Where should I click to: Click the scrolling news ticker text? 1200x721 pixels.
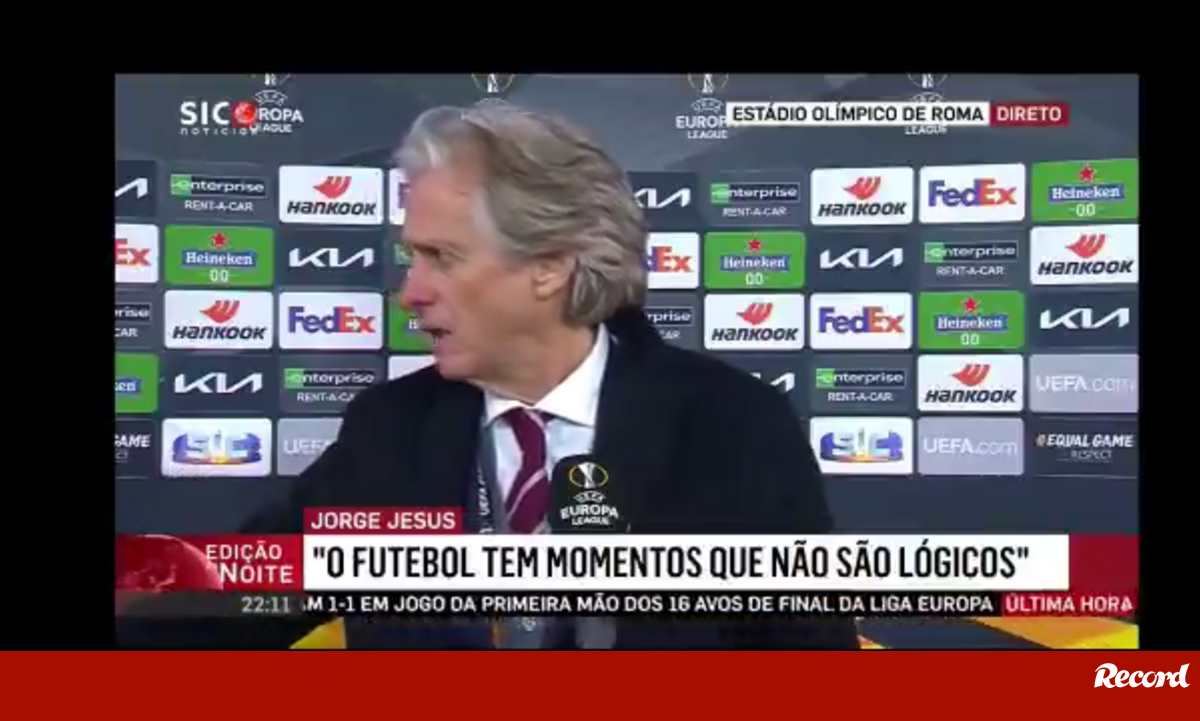pos(646,604)
